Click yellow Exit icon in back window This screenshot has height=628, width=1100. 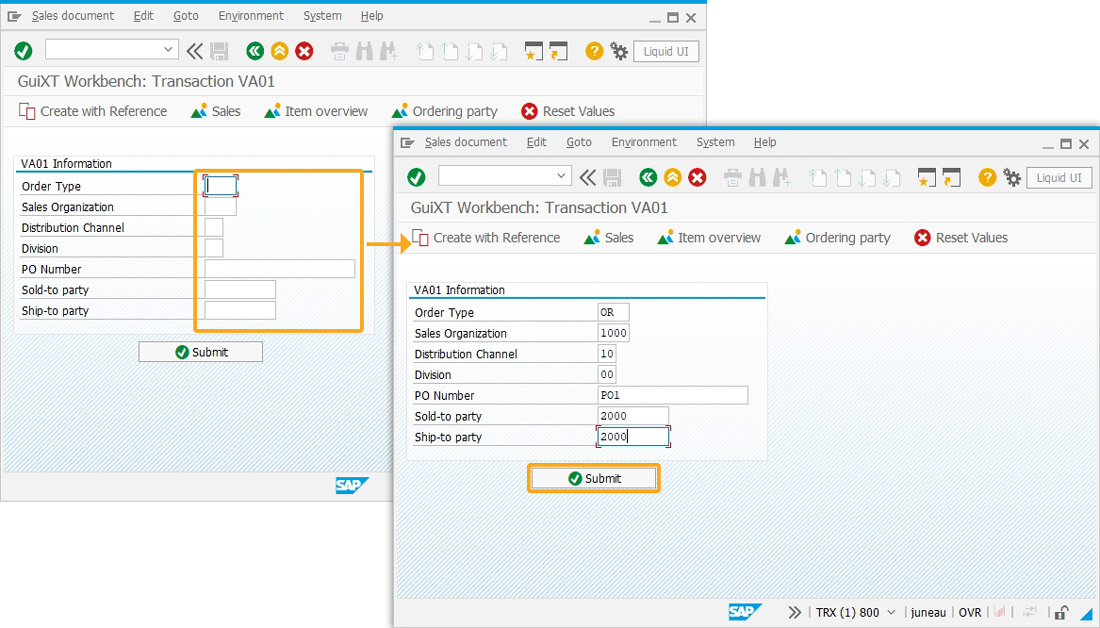click(280, 51)
